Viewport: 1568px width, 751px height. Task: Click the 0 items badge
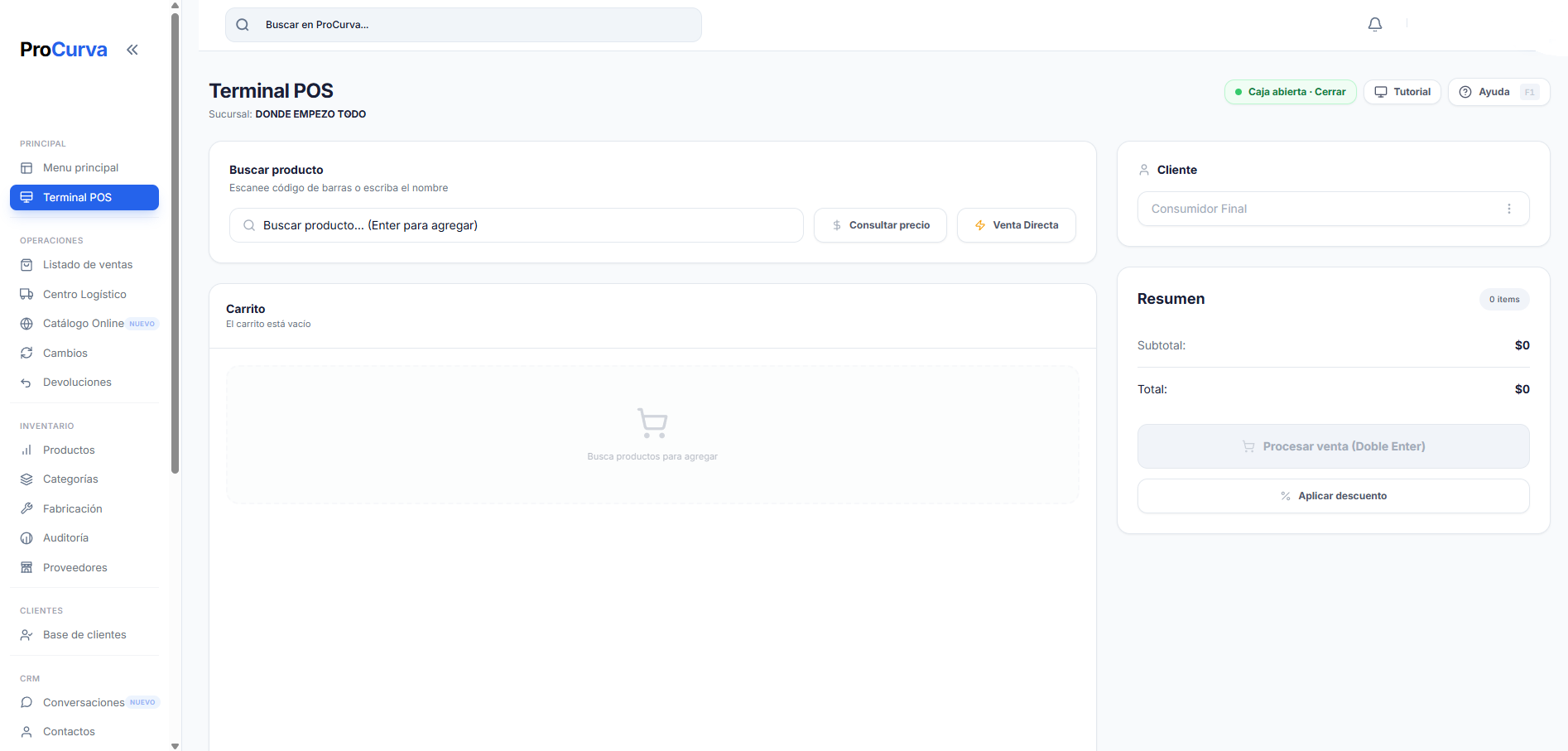(x=1504, y=300)
